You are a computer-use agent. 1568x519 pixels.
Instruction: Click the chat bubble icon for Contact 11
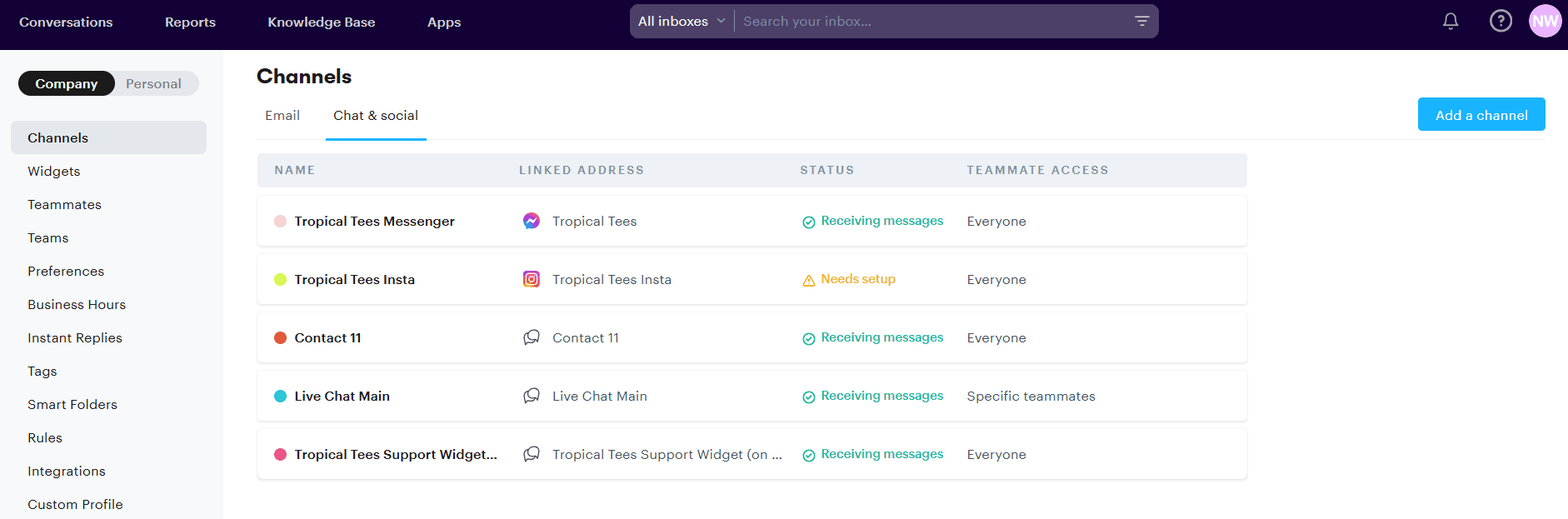pyautogui.click(x=532, y=337)
